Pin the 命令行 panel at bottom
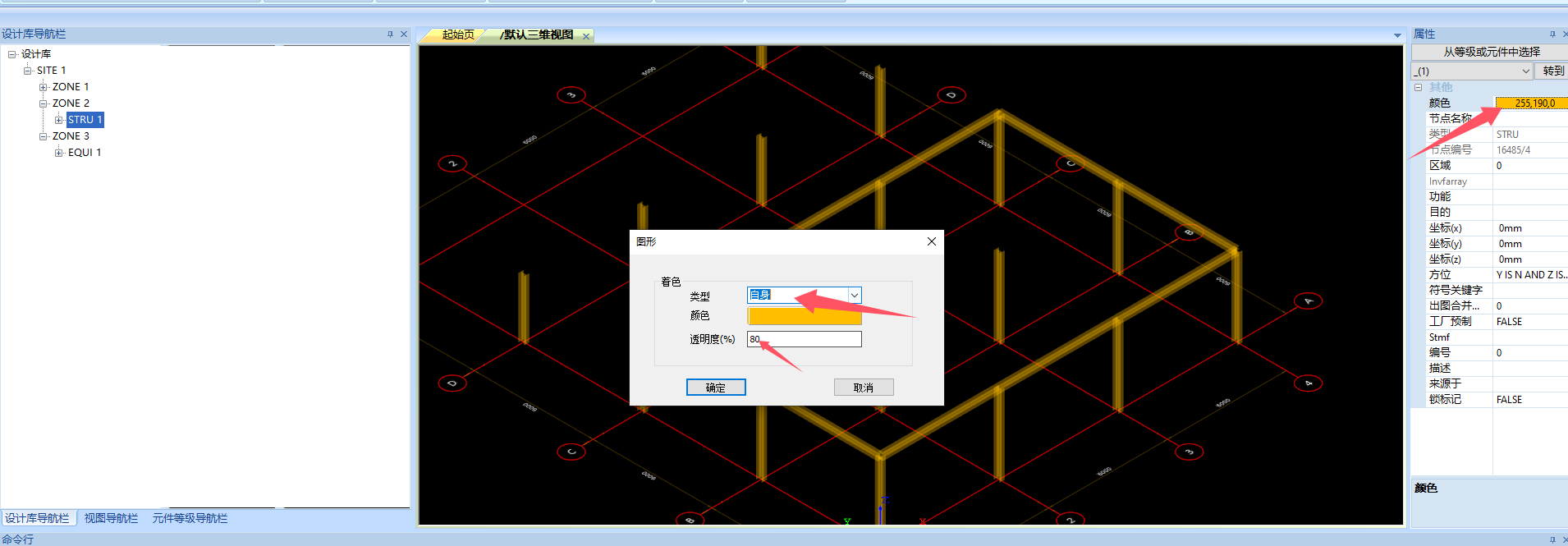The height and width of the screenshot is (546, 1568). 1552,539
